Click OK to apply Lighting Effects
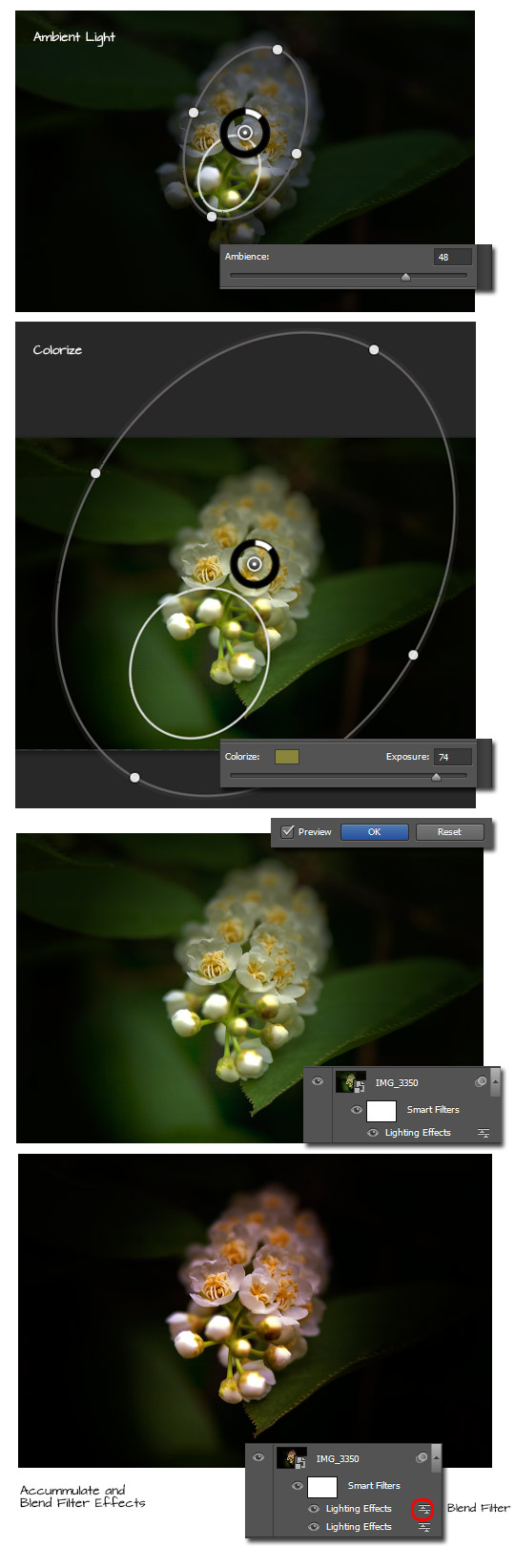 point(374,832)
